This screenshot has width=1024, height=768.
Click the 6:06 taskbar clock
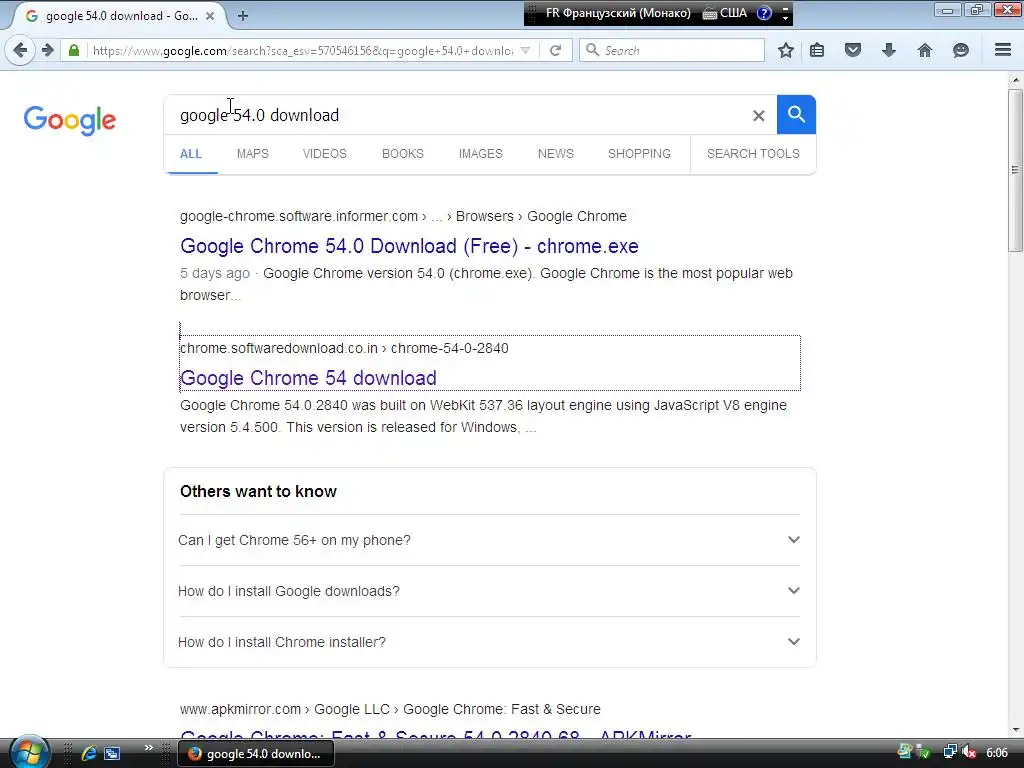point(997,753)
